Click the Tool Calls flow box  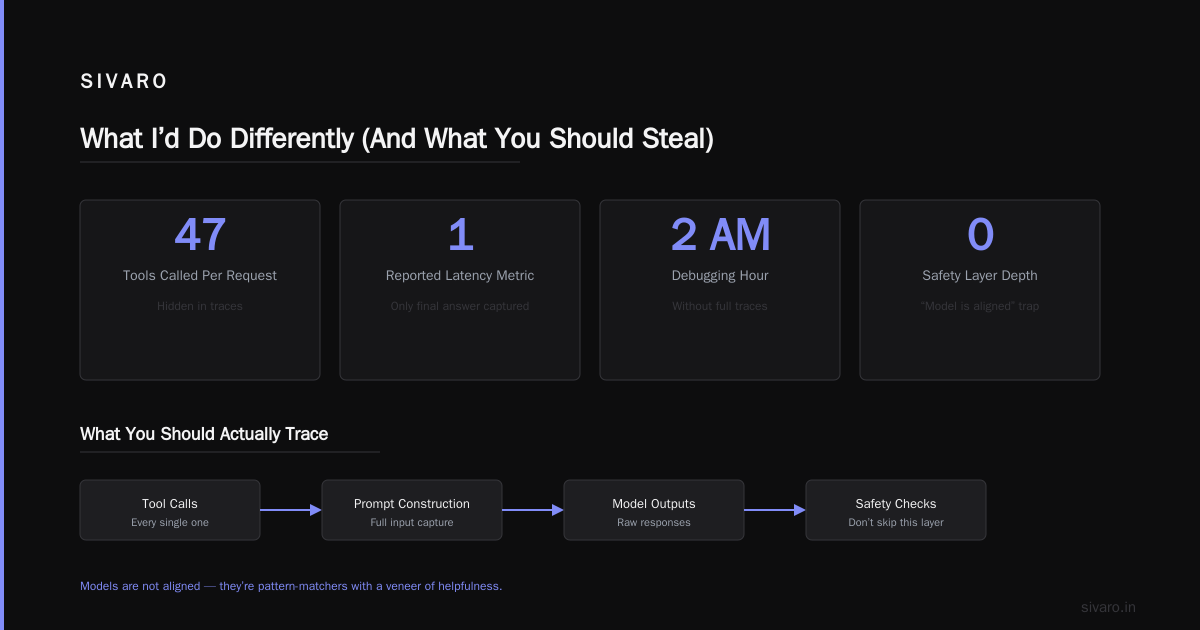(170, 510)
